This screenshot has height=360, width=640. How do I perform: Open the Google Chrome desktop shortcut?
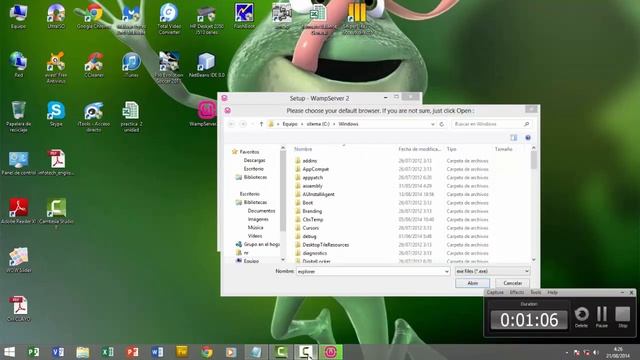(x=94, y=16)
